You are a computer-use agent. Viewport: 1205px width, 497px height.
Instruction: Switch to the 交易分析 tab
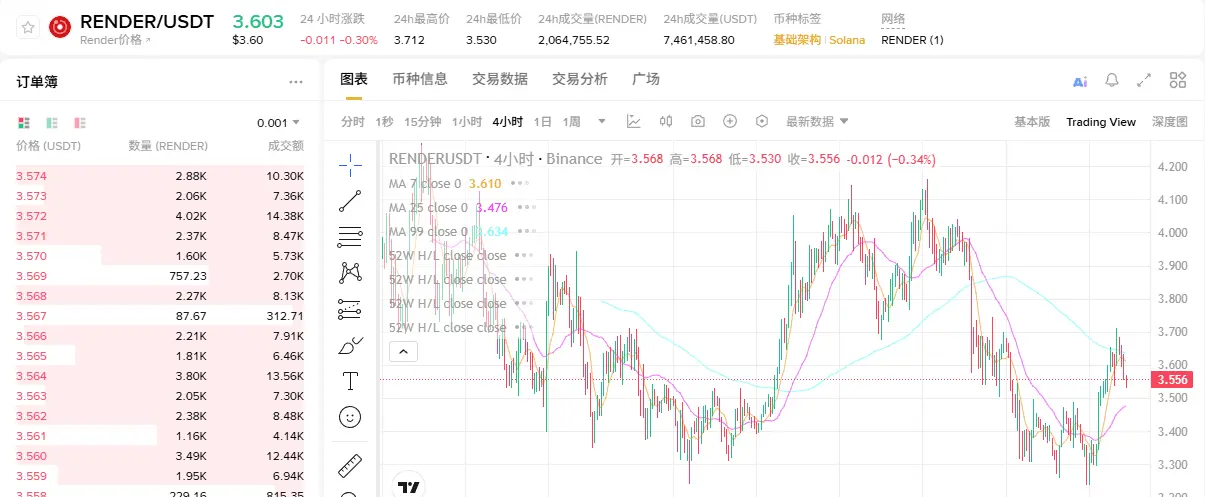tap(580, 80)
